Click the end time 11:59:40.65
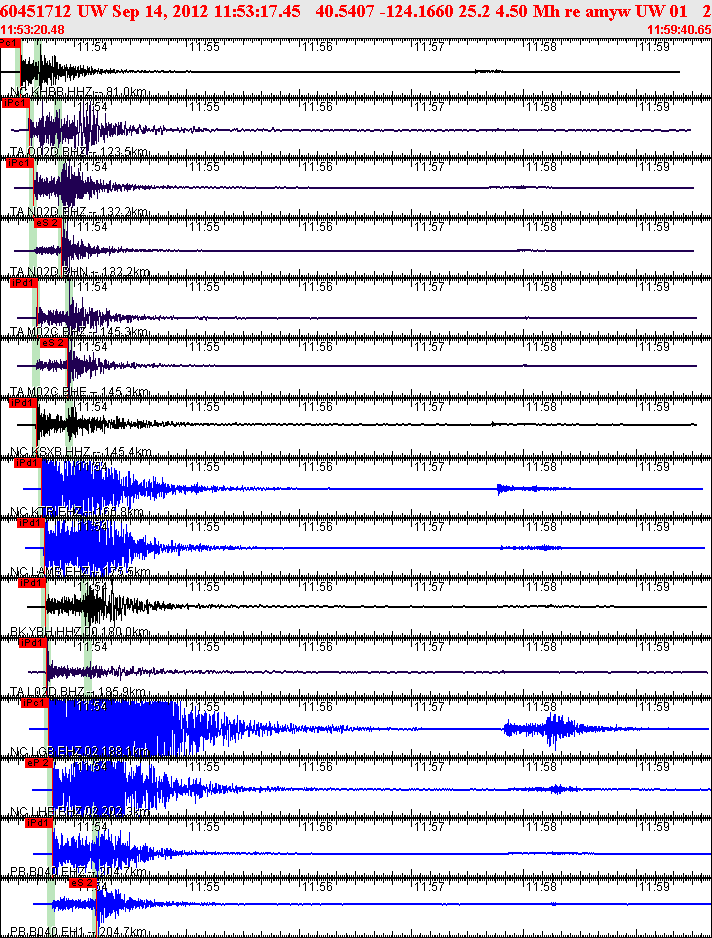 click(679, 29)
